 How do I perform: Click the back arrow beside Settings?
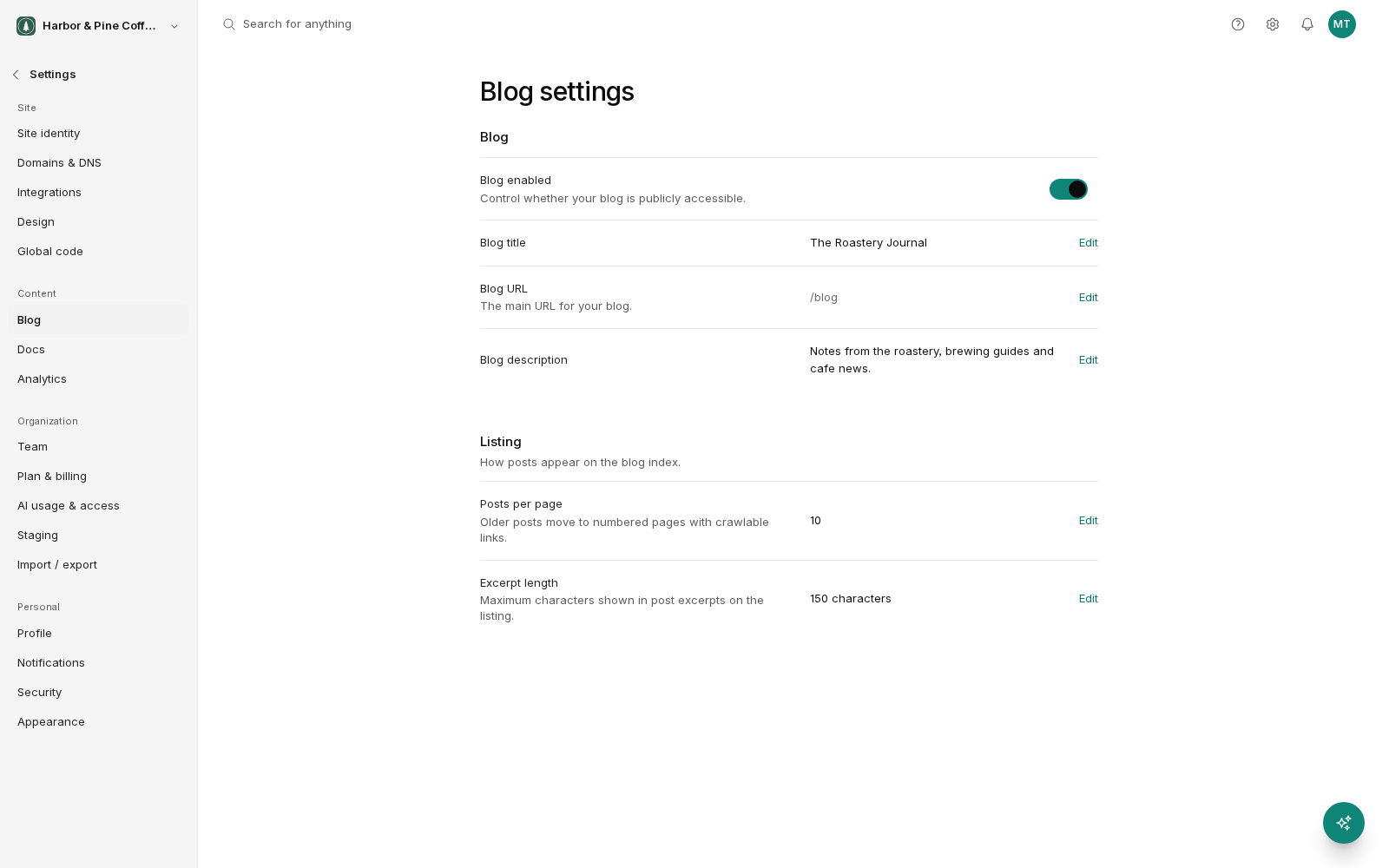(16, 75)
